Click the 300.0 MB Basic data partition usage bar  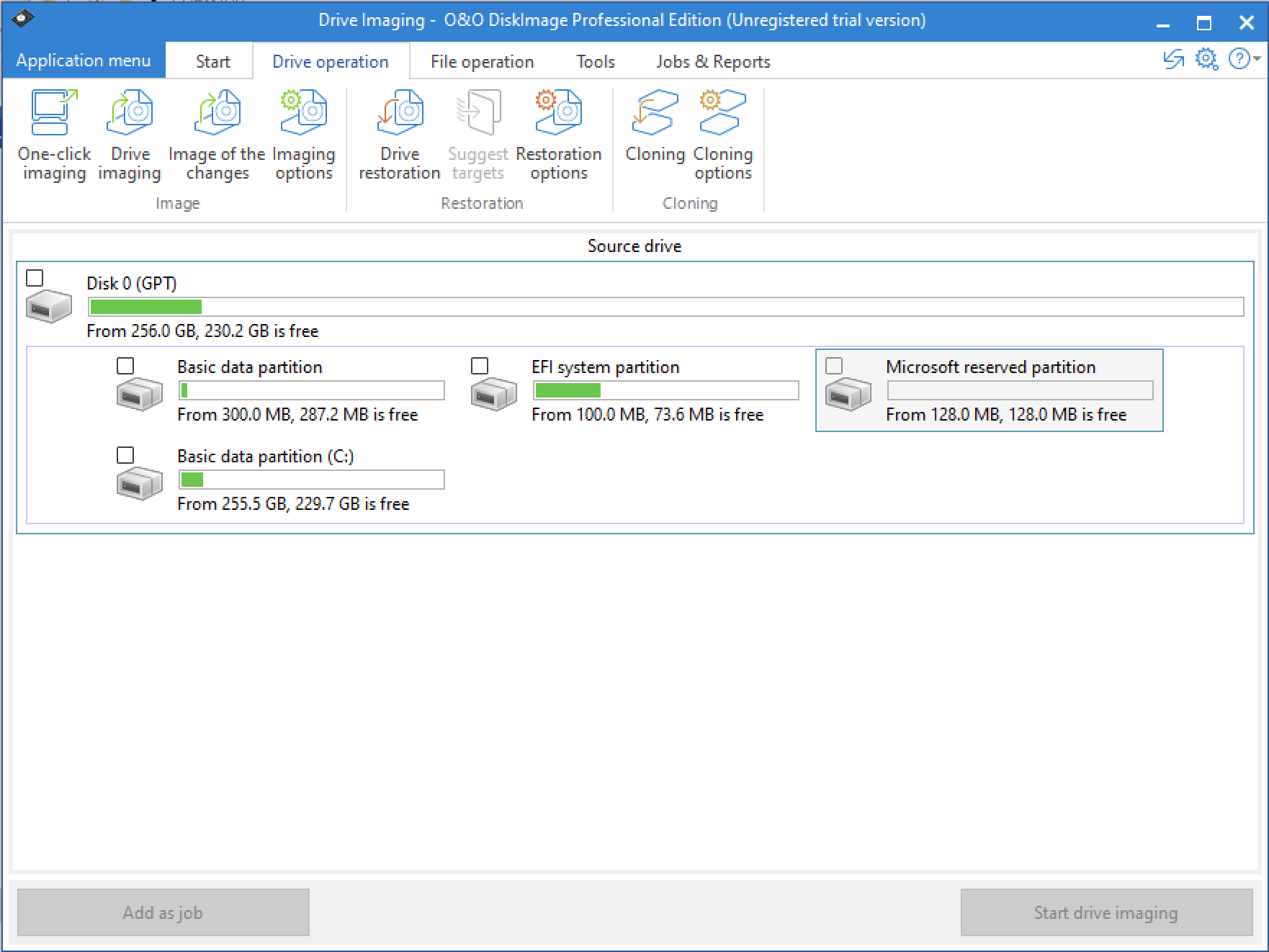tap(311, 390)
